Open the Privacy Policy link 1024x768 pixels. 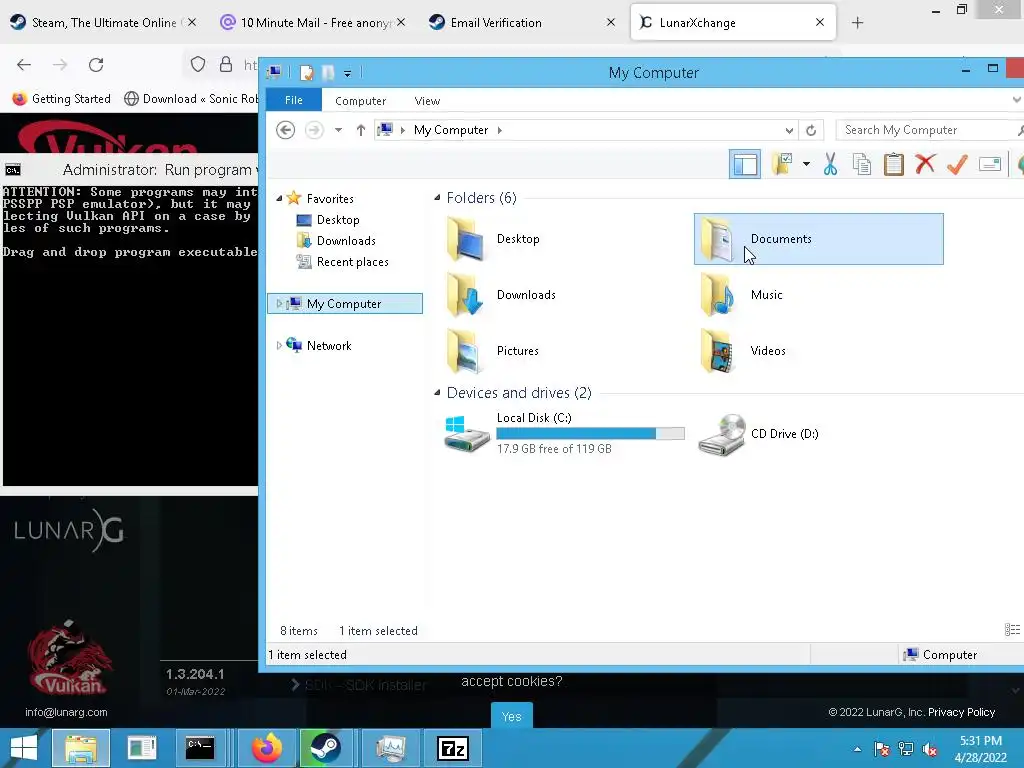click(x=961, y=712)
